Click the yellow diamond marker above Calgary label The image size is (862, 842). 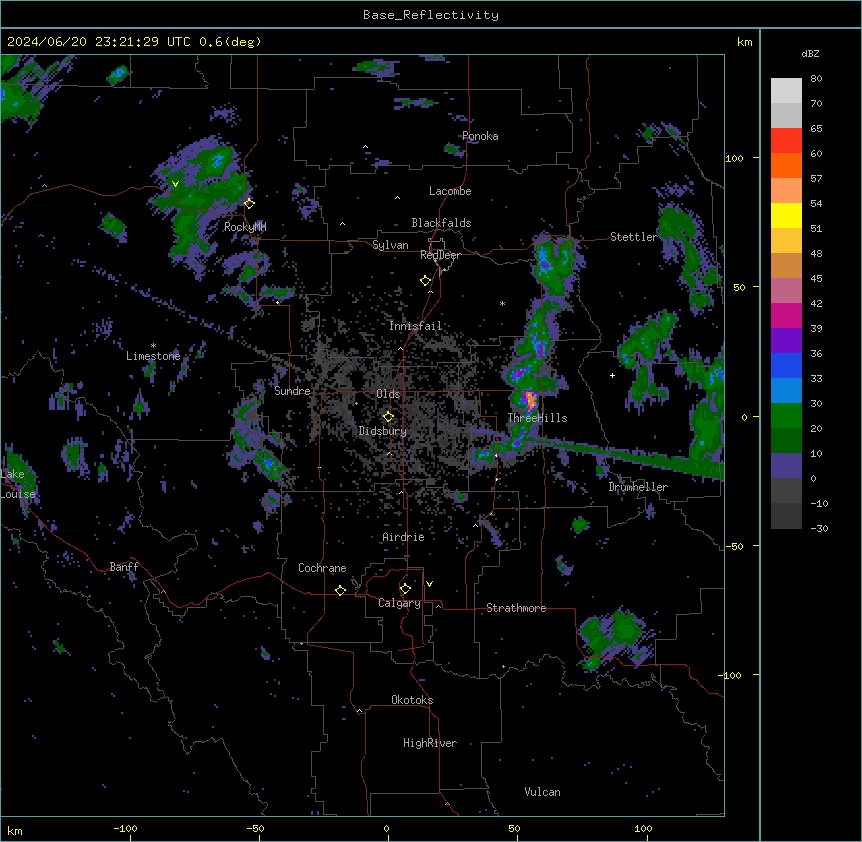[x=405, y=589]
